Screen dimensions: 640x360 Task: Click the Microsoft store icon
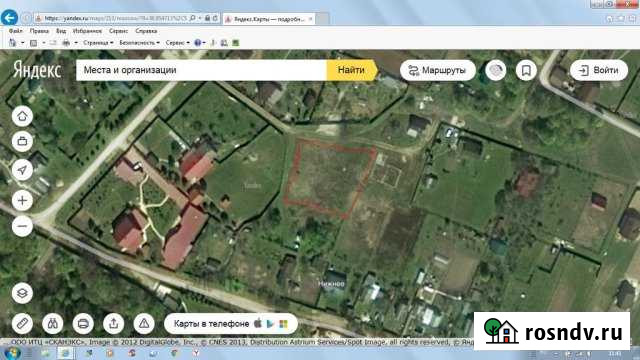point(283,324)
